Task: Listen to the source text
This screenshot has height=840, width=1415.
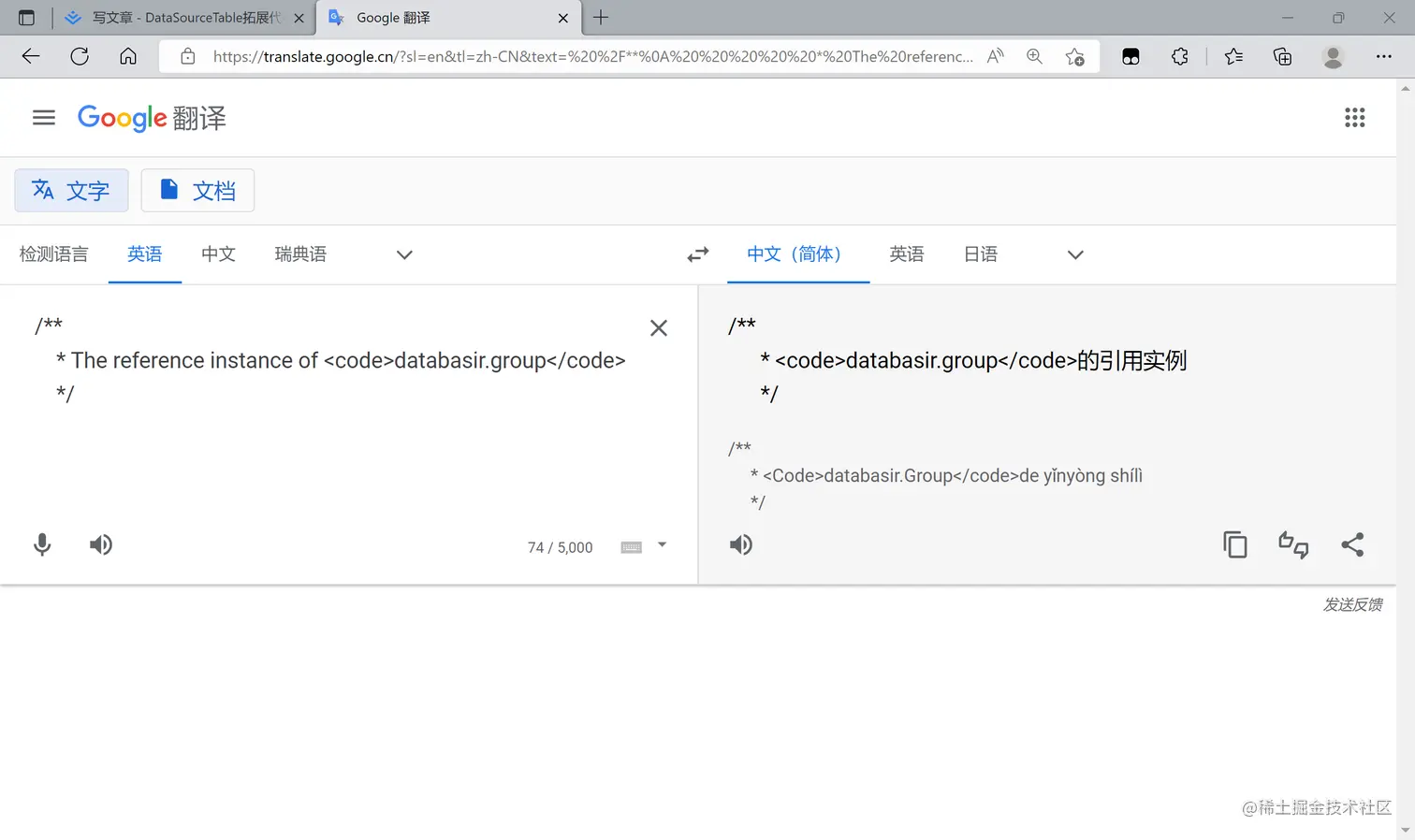Action: coord(101,544)
